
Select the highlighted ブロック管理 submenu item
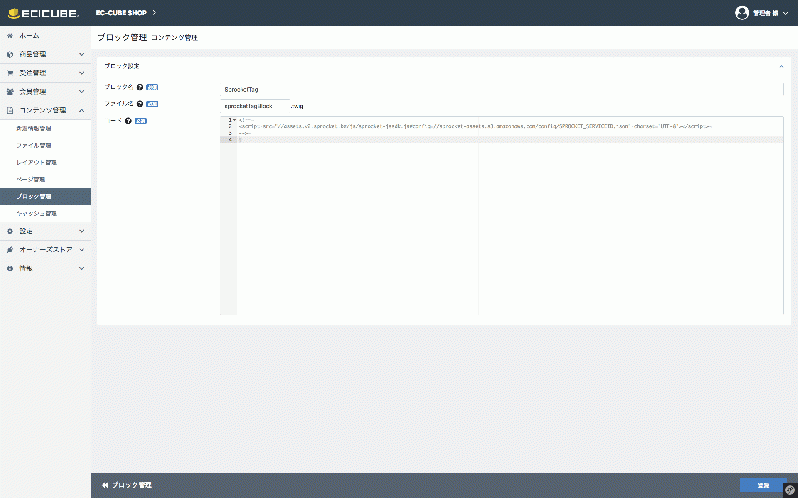point(45,196)
